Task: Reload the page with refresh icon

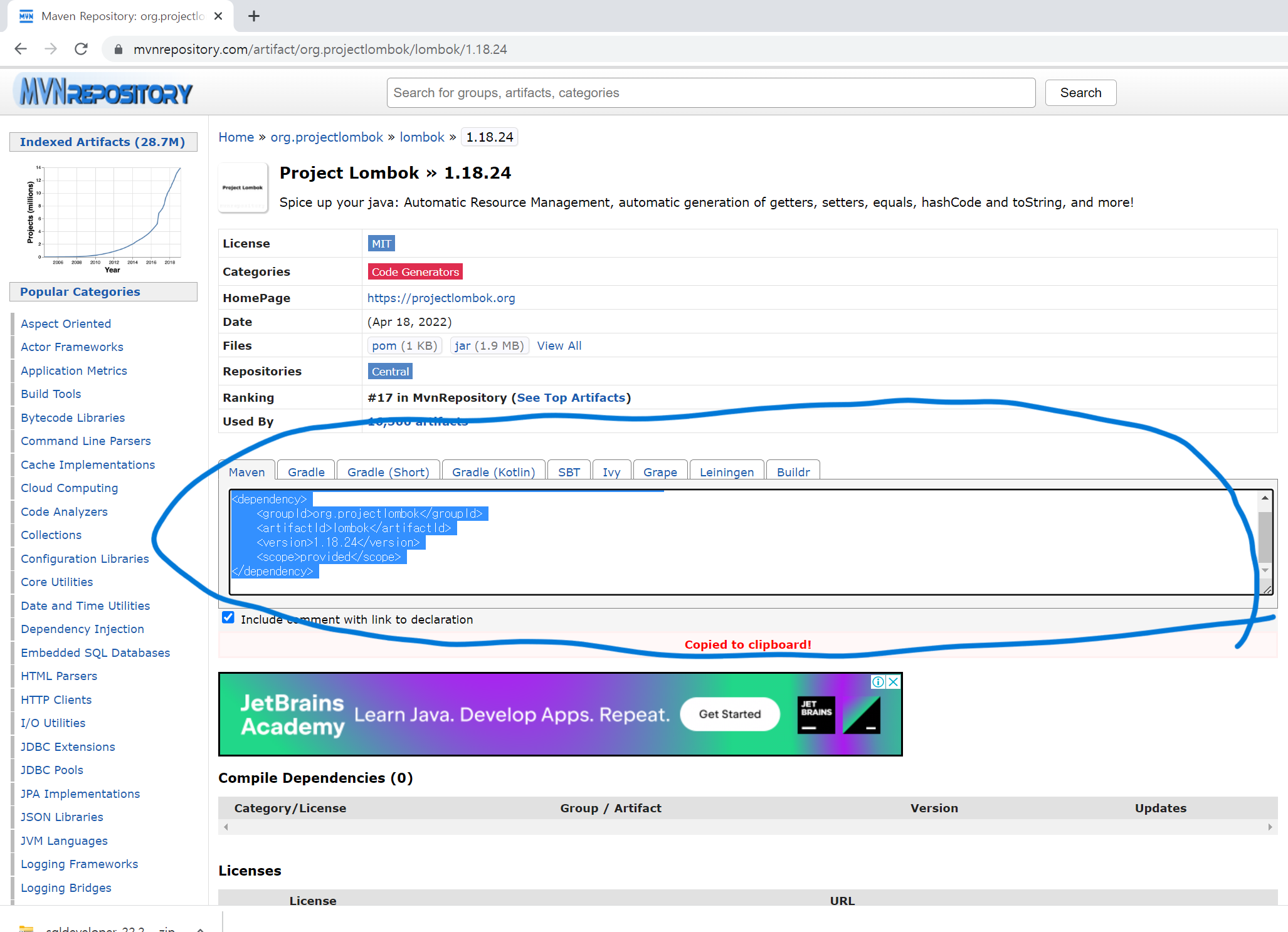Action: pyautogui.click(x=81, y=49)
